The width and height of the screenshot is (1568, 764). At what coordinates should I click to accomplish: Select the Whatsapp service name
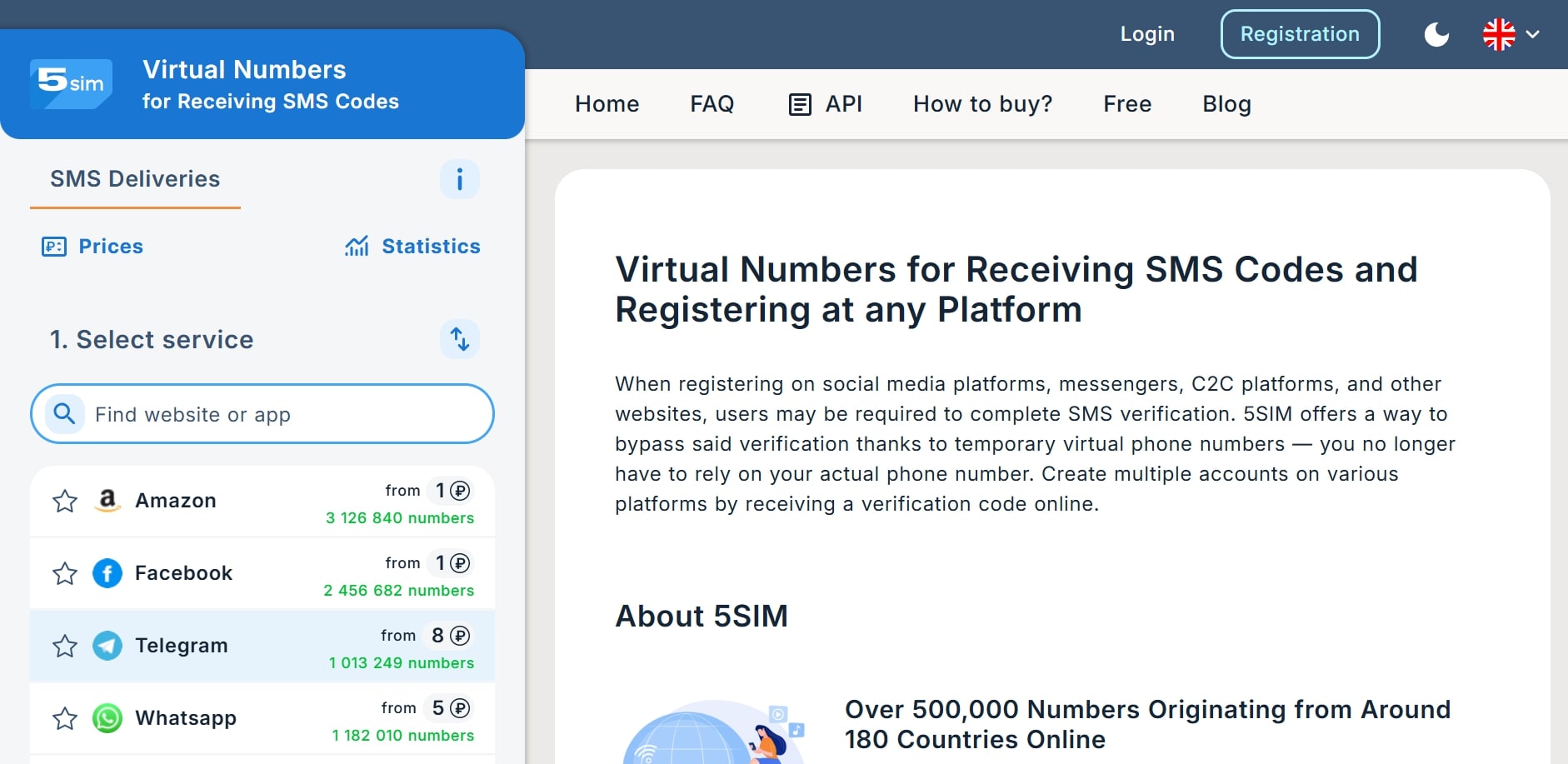point(186,718)
